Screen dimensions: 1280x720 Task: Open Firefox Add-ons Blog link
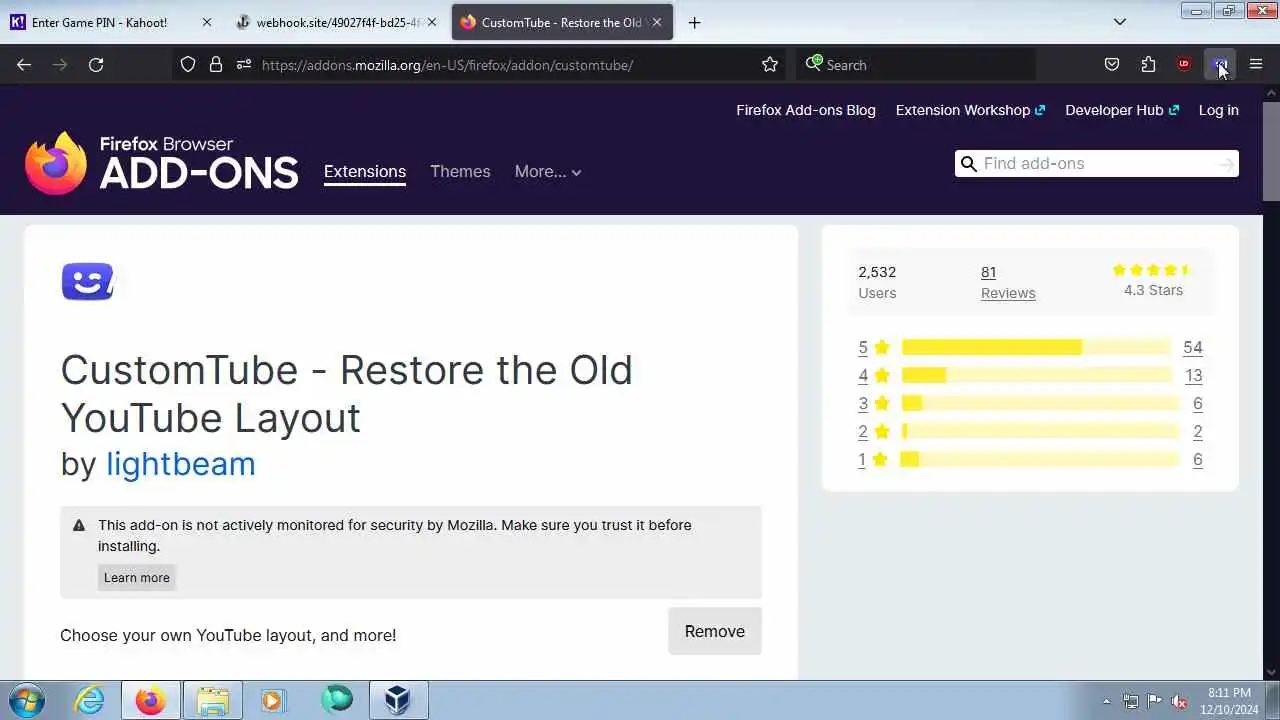click(806, 110)
